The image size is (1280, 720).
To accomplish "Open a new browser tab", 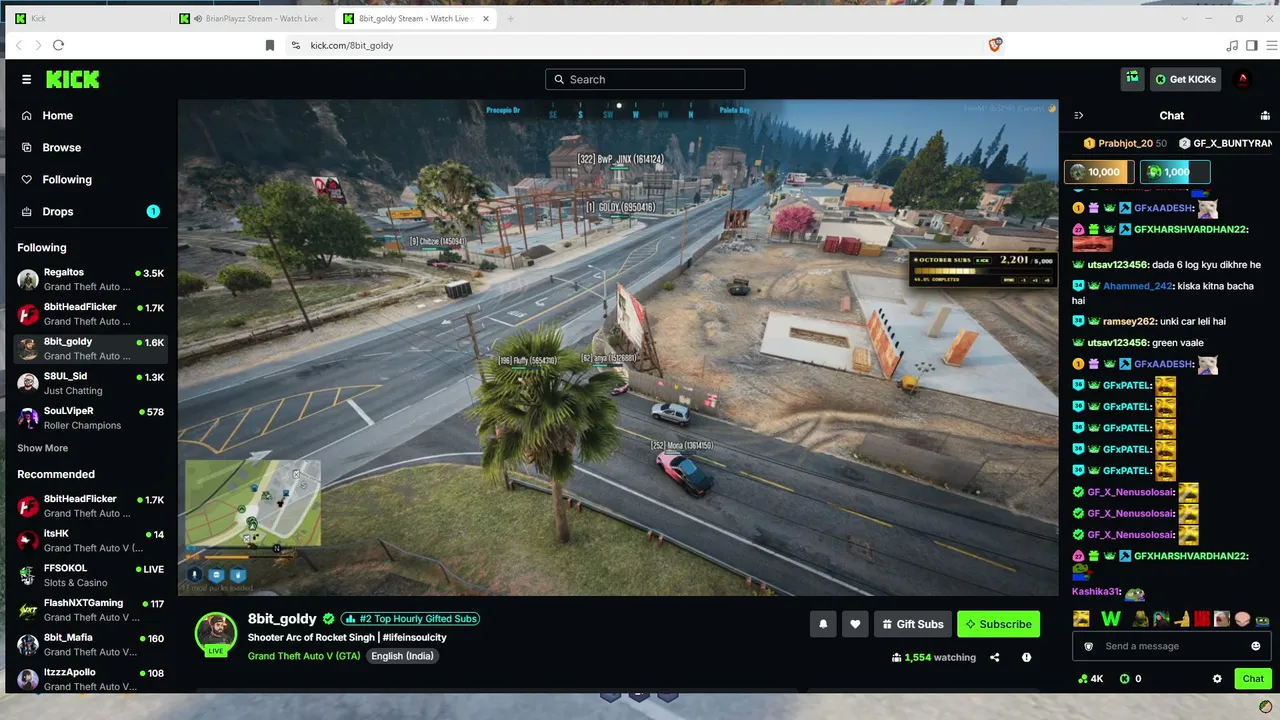I will coord(510,18).
